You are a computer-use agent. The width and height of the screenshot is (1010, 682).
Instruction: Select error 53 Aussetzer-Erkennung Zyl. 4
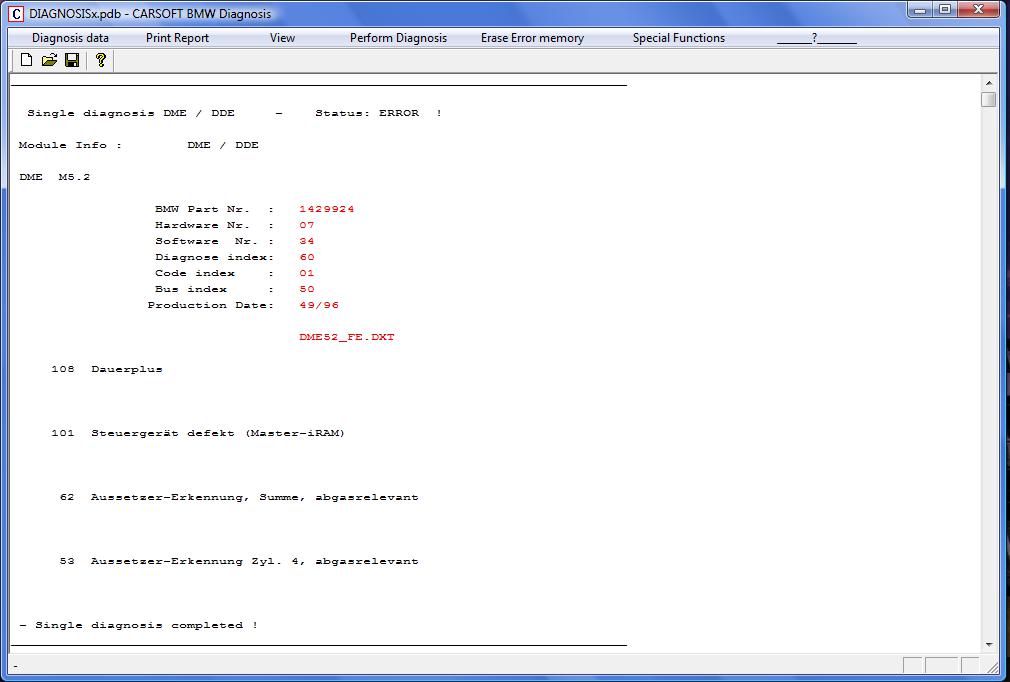239,562
